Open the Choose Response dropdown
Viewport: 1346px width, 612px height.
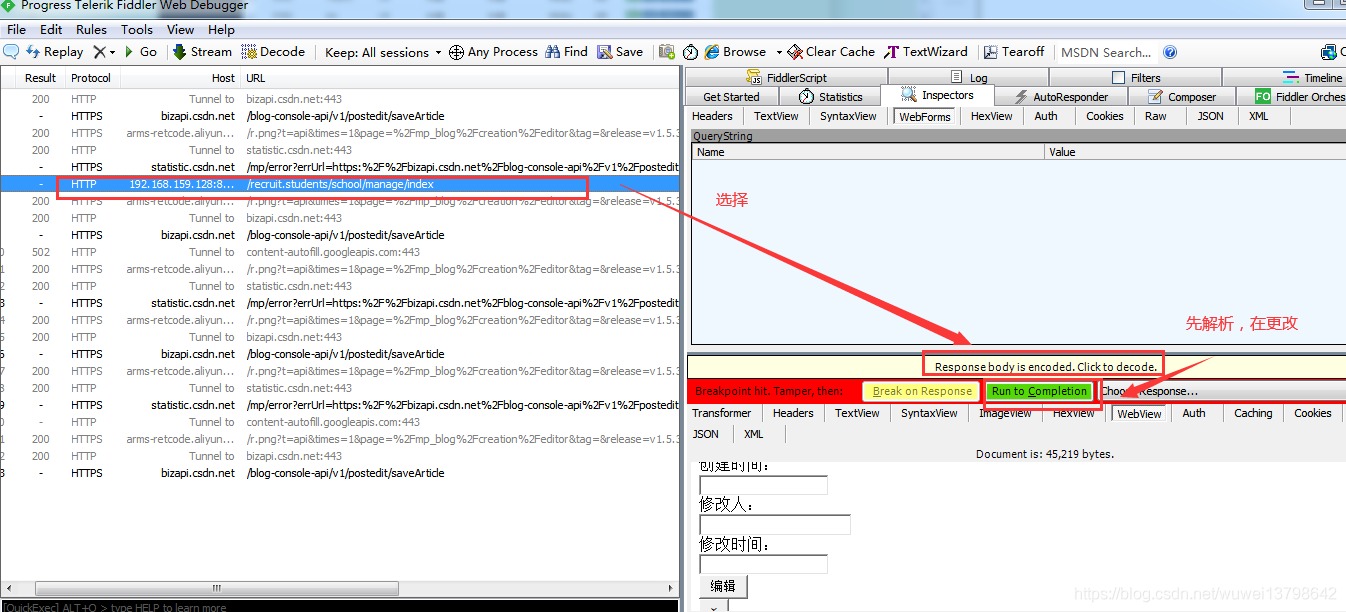[x=1150, y=391]
